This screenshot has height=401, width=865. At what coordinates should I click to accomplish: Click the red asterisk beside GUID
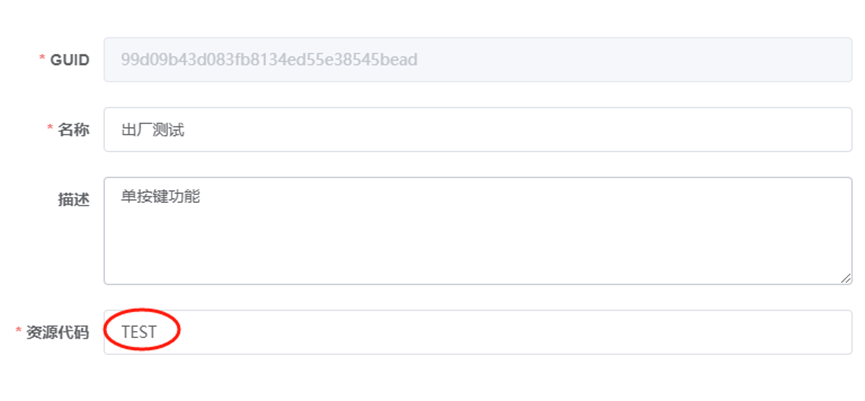click(x=42, y=60)
